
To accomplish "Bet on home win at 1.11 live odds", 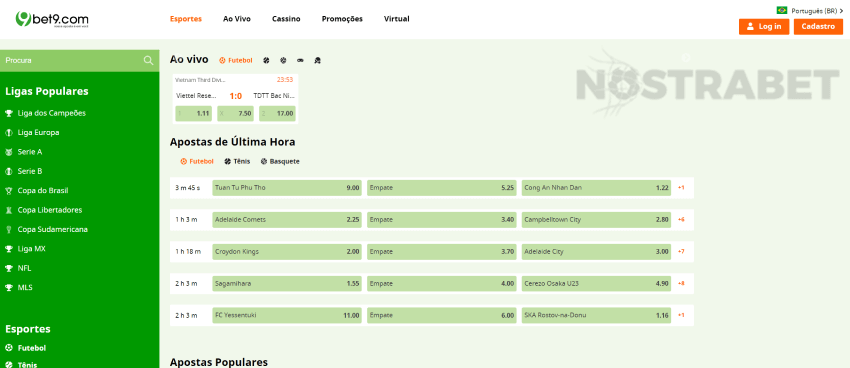I will point(194,114).
